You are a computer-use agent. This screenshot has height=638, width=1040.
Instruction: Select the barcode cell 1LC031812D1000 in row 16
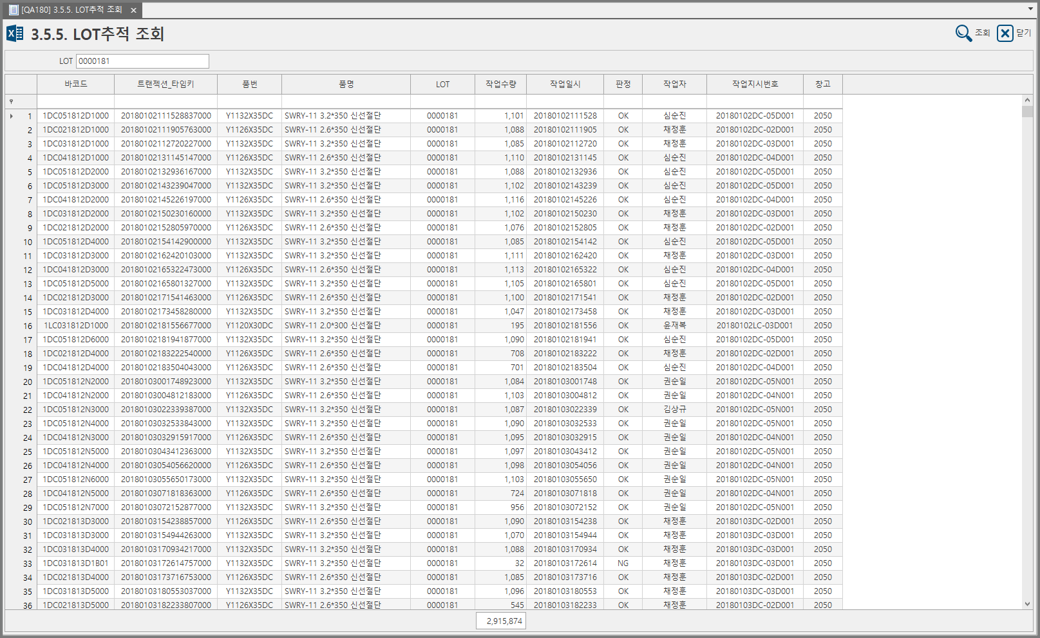(75, 325)
